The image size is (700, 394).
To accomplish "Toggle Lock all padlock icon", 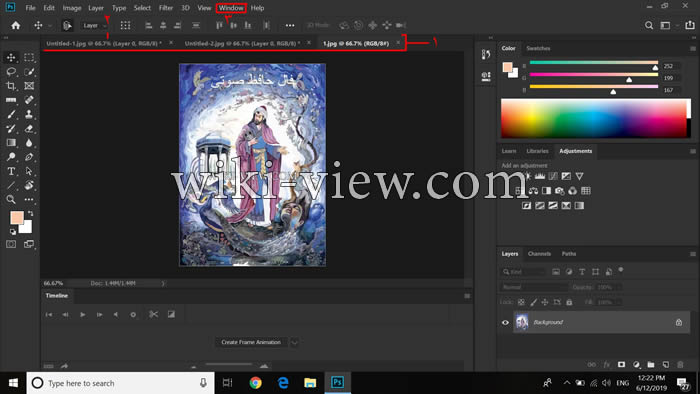I will tap(569, 302).
